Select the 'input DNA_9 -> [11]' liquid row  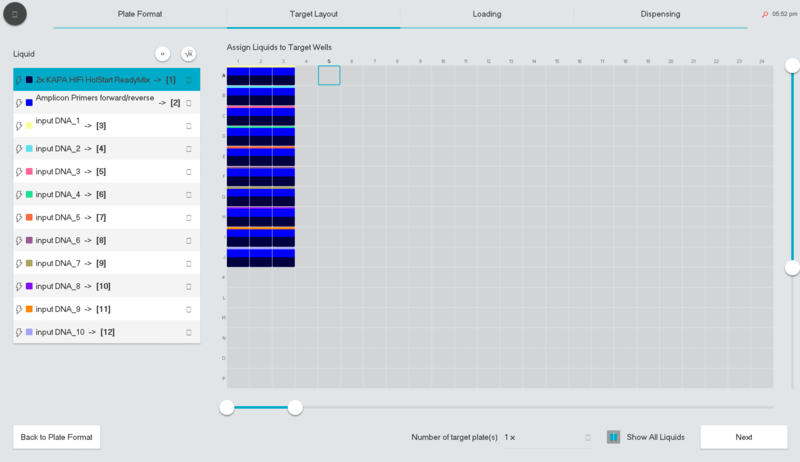coord(107,309)
